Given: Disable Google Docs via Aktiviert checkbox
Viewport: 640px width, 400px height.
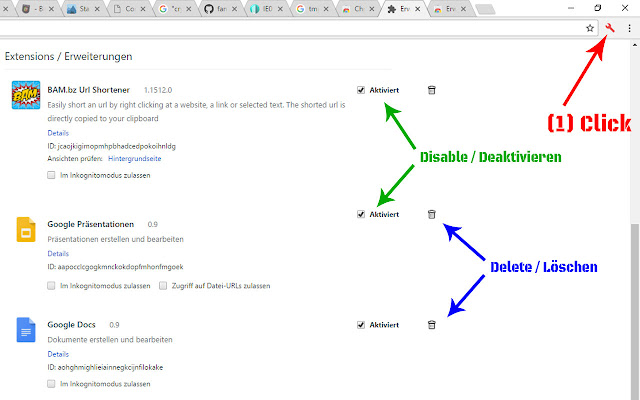Looking at the screenshot, I should [x=361, y=325].
